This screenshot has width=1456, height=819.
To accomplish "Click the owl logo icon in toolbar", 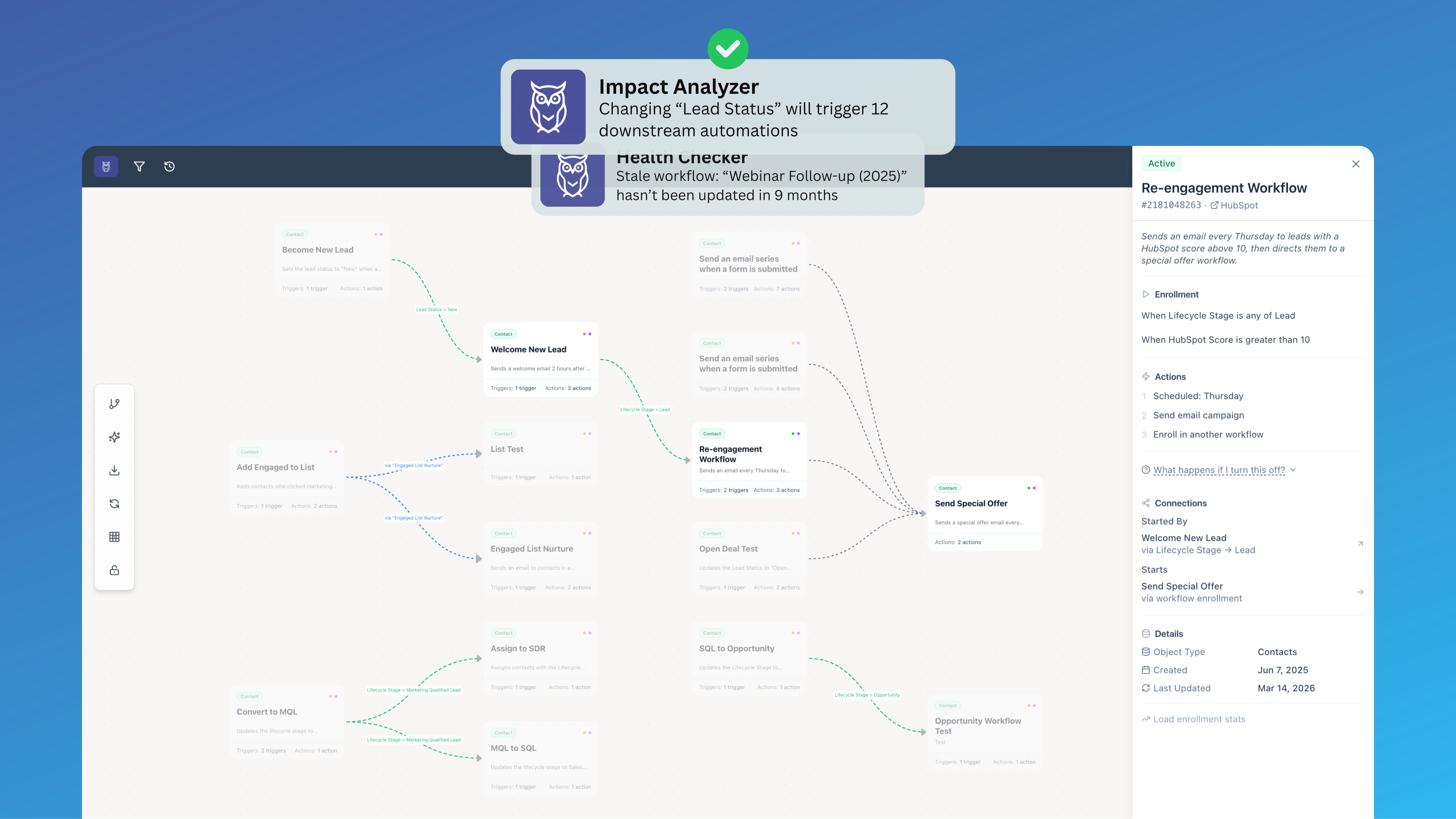I will (106, 166).
